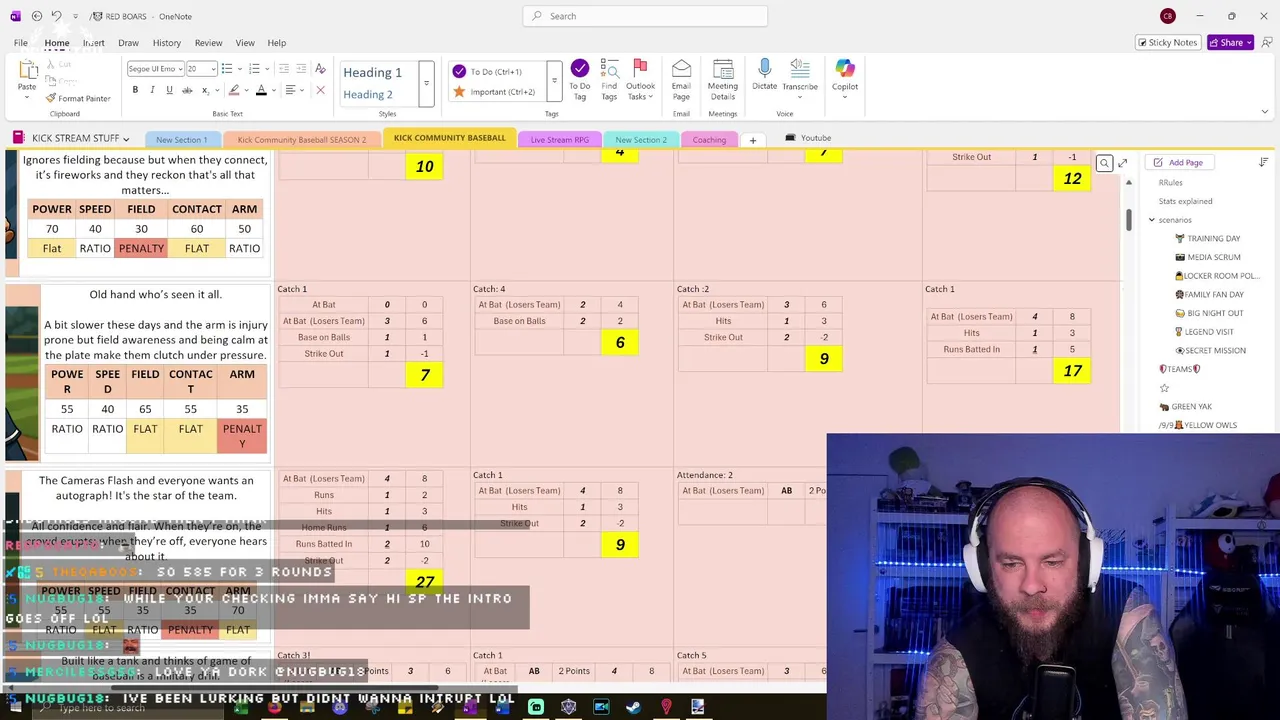
Task: Click the numbered list icon
Action: pos(254,68)
